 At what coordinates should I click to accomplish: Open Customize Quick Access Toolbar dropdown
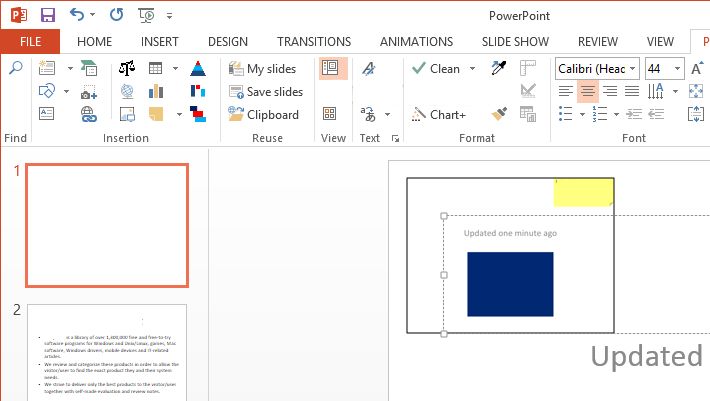tap(169, 16)
